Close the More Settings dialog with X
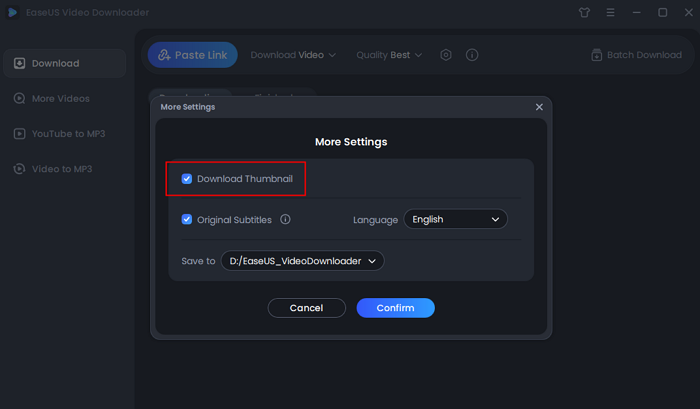This screenshot has height=409, width=700. tap(539, 106)
